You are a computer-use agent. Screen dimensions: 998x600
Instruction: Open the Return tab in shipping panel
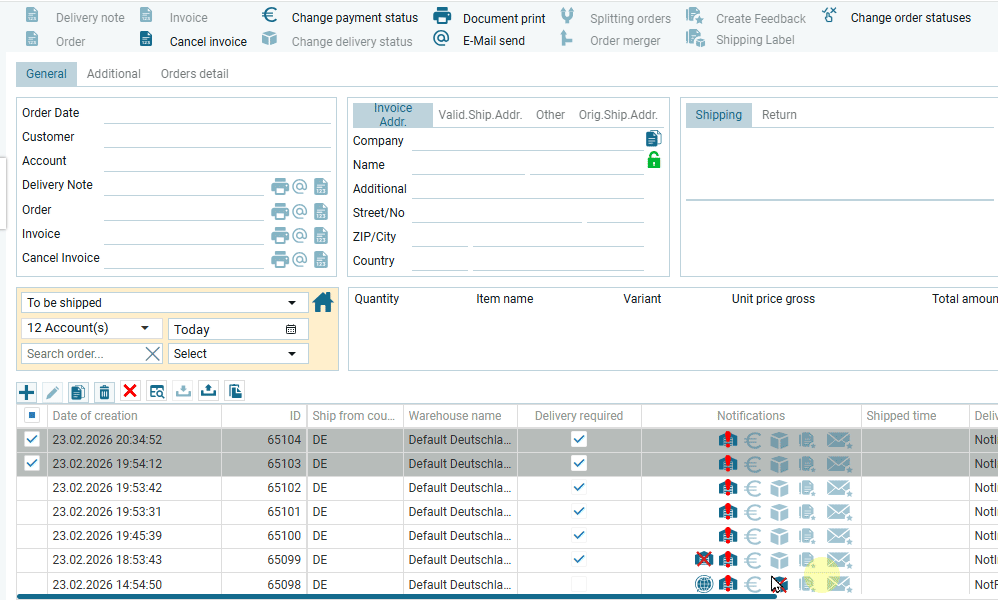[779, 115]
